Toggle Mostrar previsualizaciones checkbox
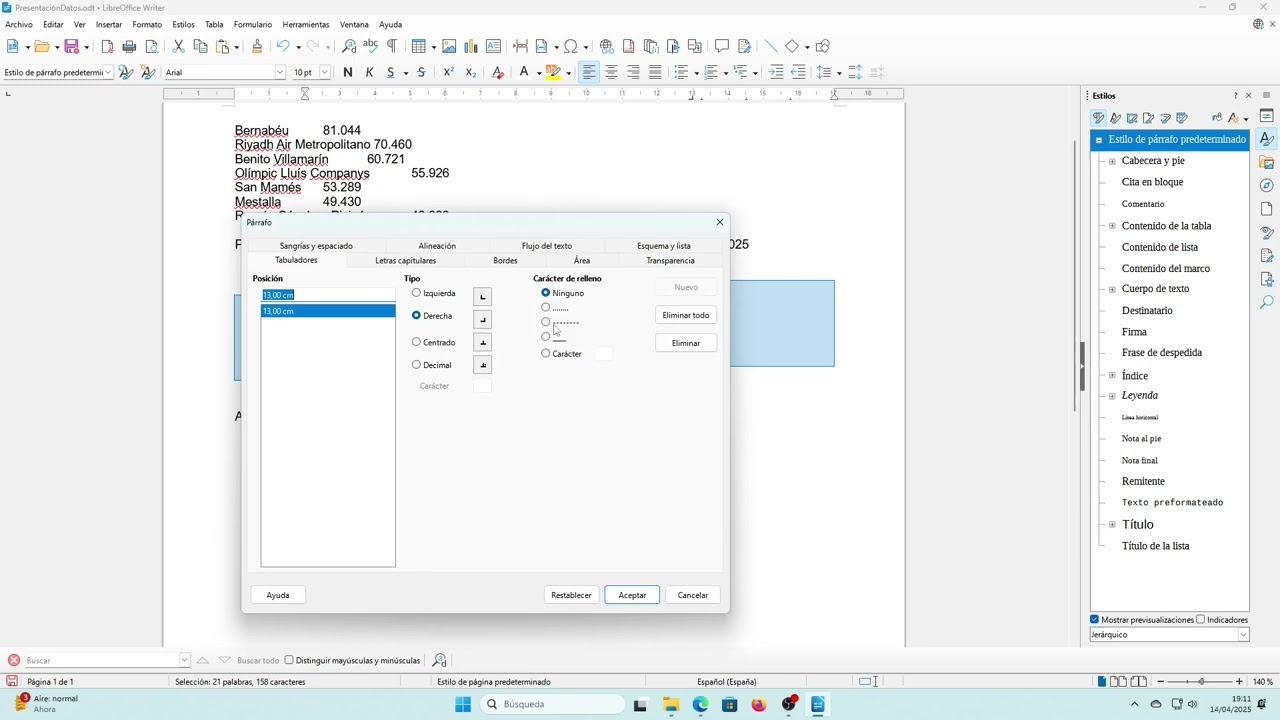Viewport: 1280px width, 720px height. [1095, 619]
